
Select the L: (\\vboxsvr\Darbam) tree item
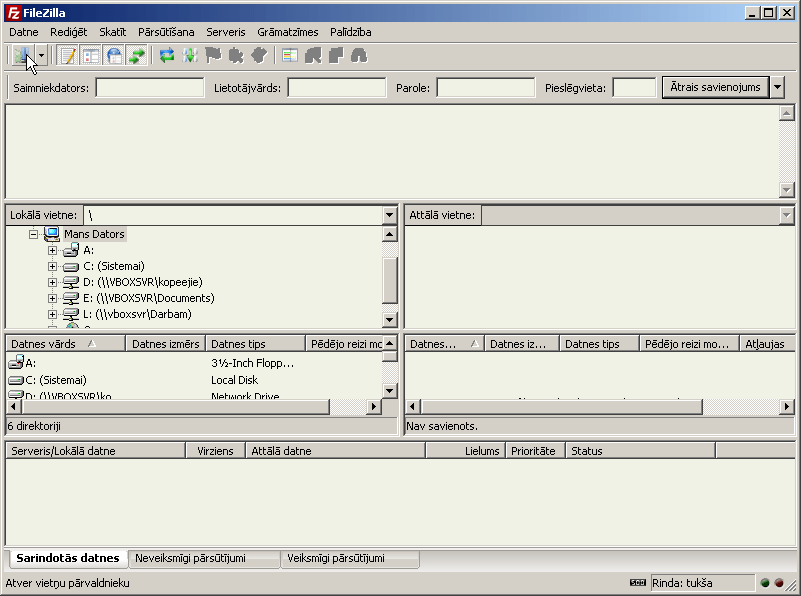click(137, 314)
